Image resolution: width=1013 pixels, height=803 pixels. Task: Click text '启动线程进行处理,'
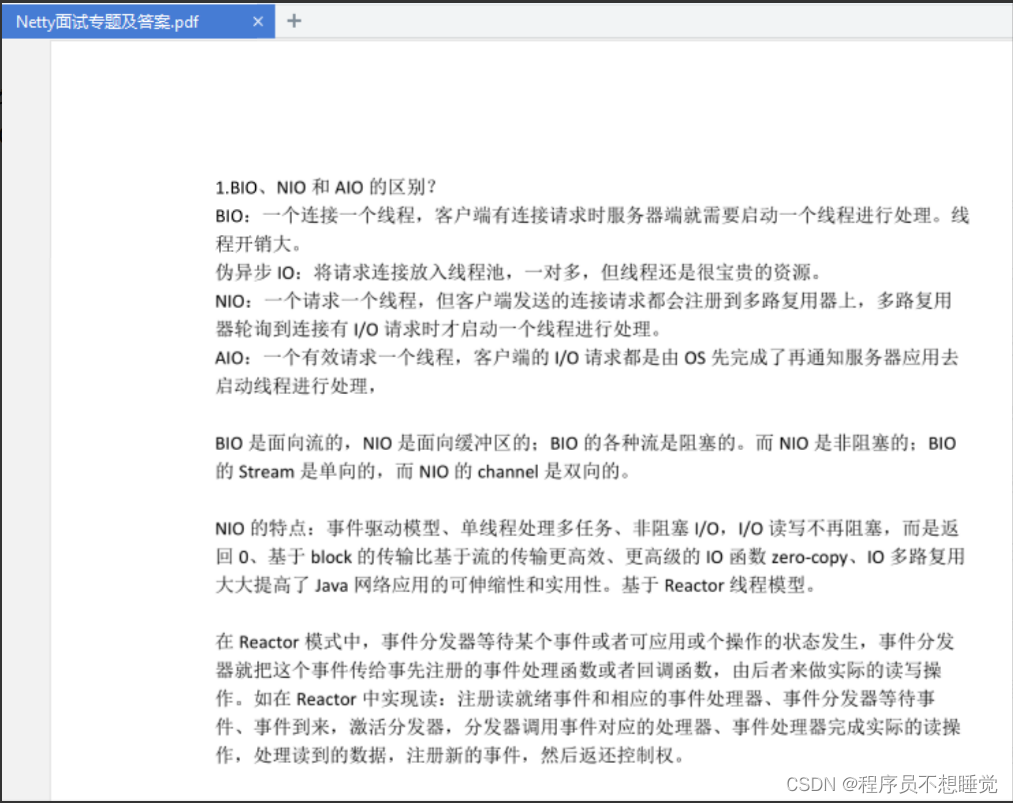295,386
